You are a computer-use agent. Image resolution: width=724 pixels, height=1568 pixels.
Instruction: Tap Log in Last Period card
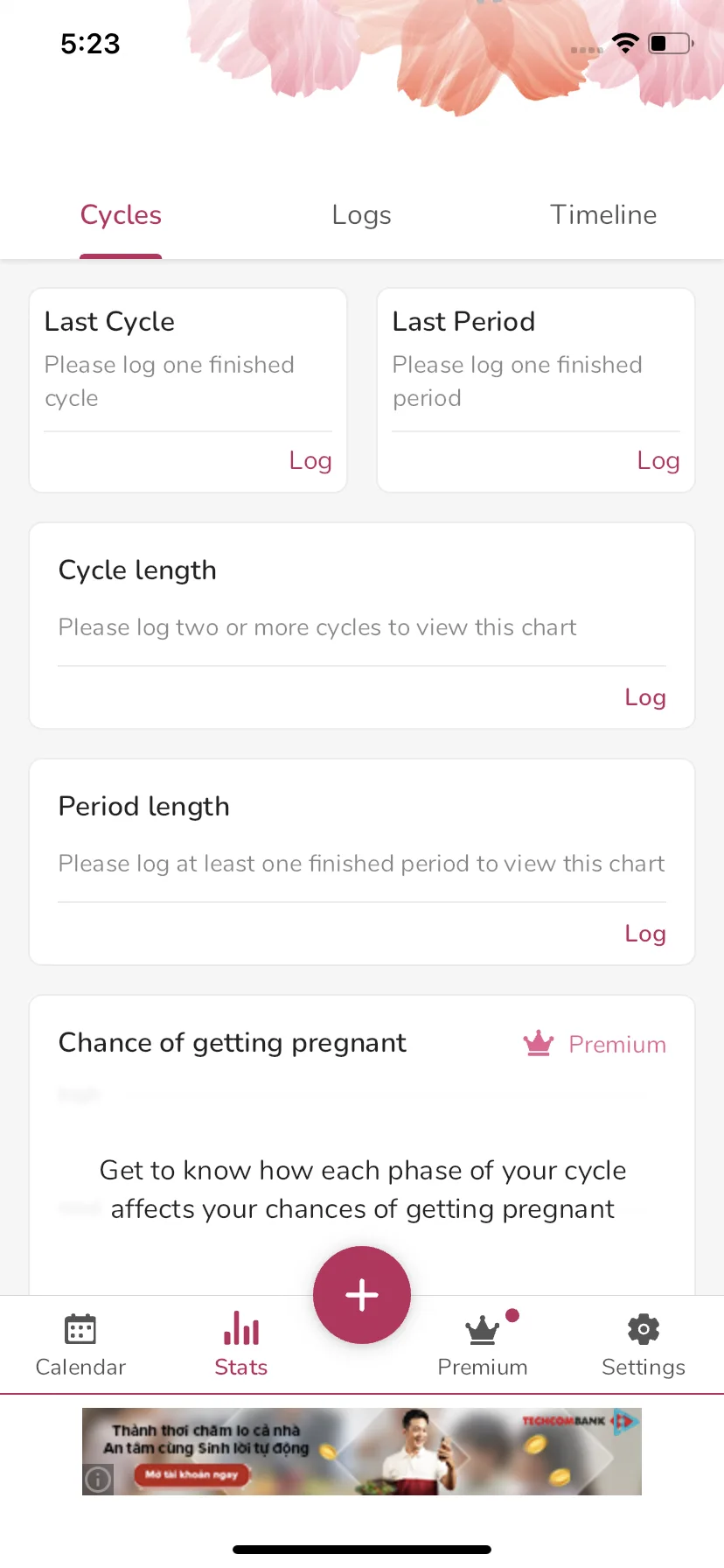coord(658,460)
